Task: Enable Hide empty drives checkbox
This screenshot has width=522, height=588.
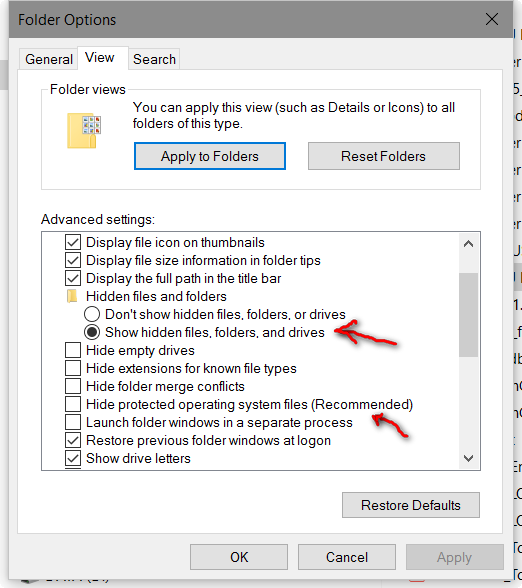Action: (73, 350)
